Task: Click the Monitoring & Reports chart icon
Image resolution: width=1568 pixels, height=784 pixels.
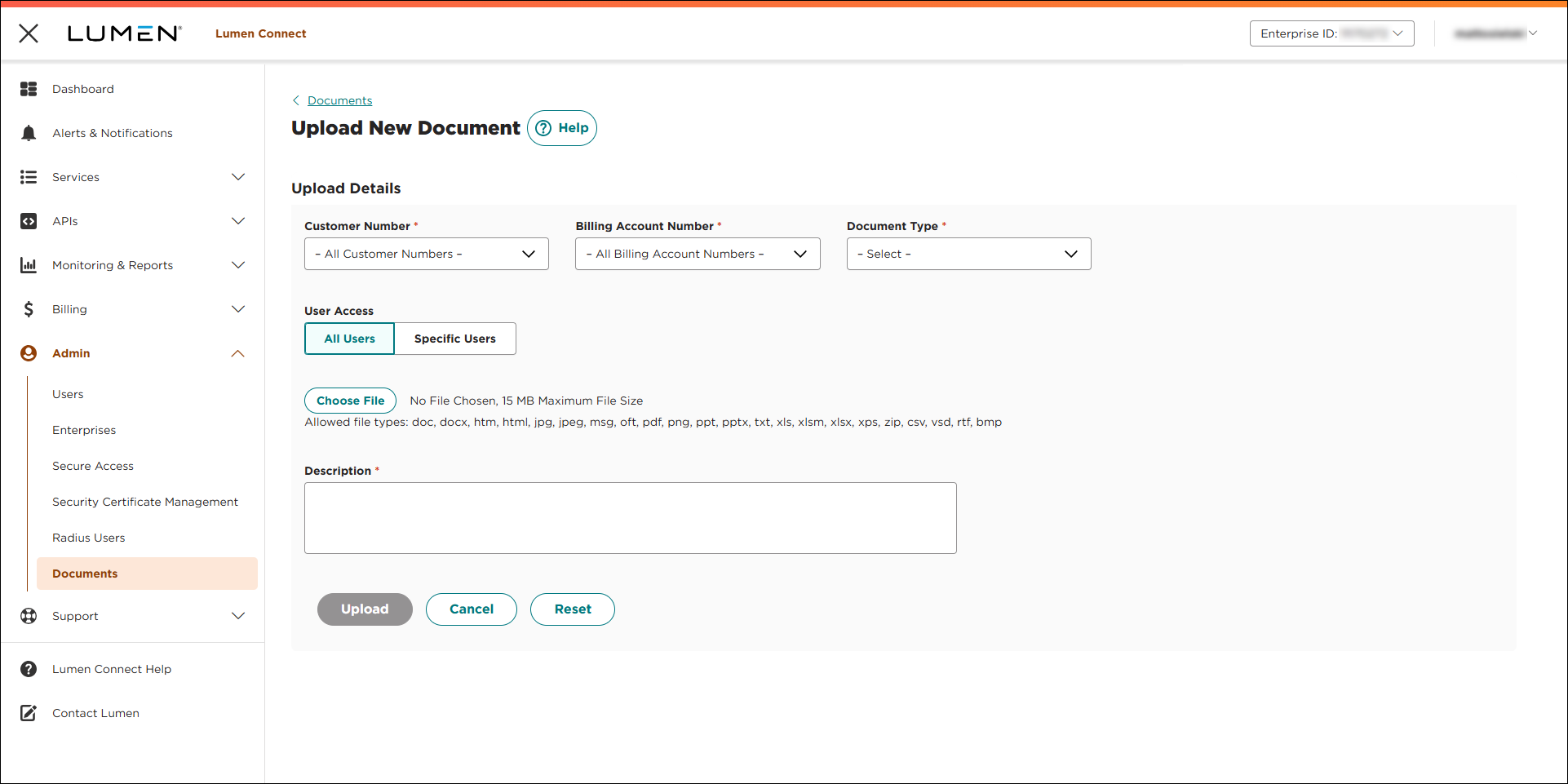Action: pyautogui.click(x=29, y=264)
